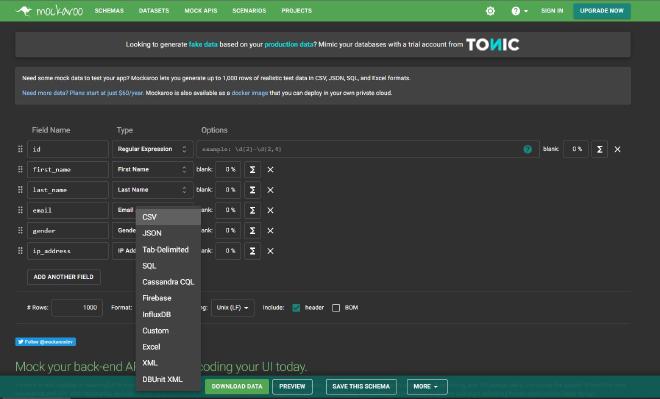The image size is (660, 399).
Task: Open the plans start at $60/year link
Action: point(82,93)
